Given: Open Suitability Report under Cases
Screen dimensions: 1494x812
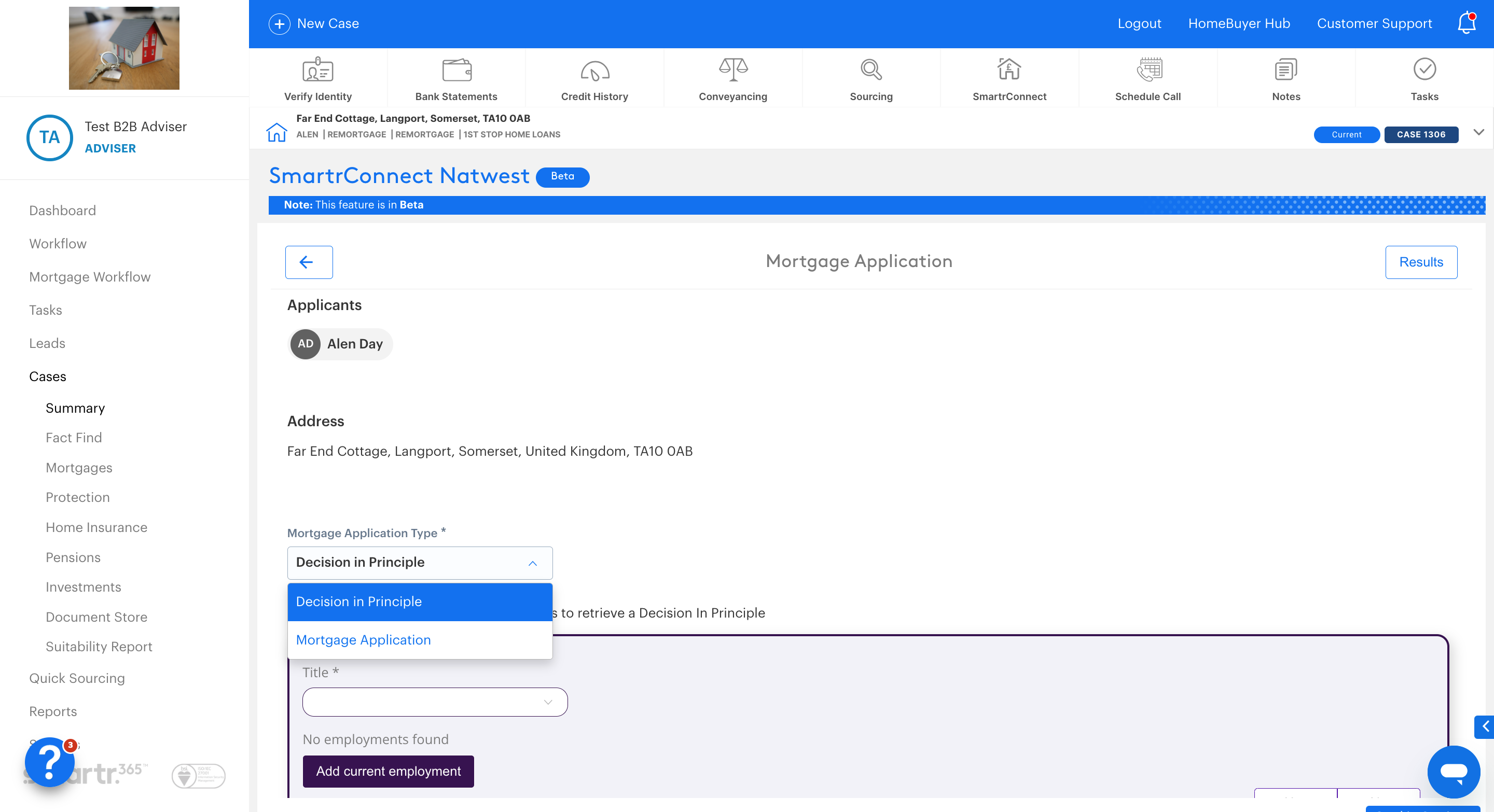Looking at the screenshot, I should pyautogui.click(x=99, y=647).
